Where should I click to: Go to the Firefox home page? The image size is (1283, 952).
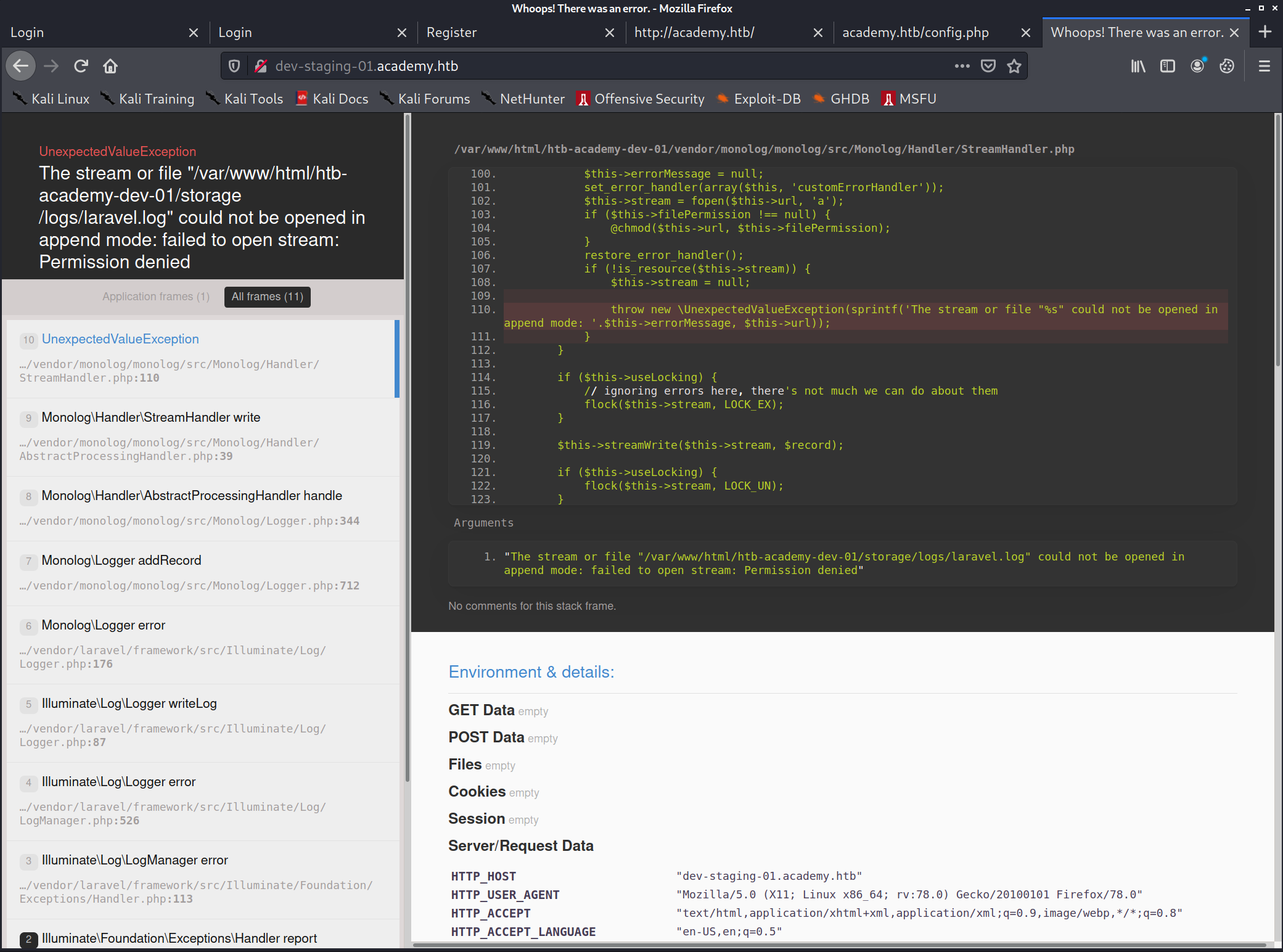tap(110, 66)
